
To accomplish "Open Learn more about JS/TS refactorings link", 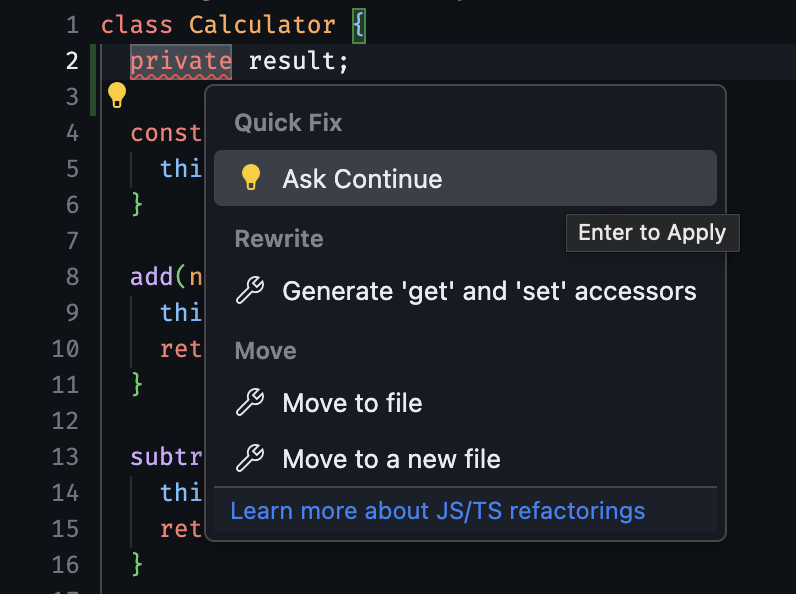I will pyautogui.click(x=437, y=511).
